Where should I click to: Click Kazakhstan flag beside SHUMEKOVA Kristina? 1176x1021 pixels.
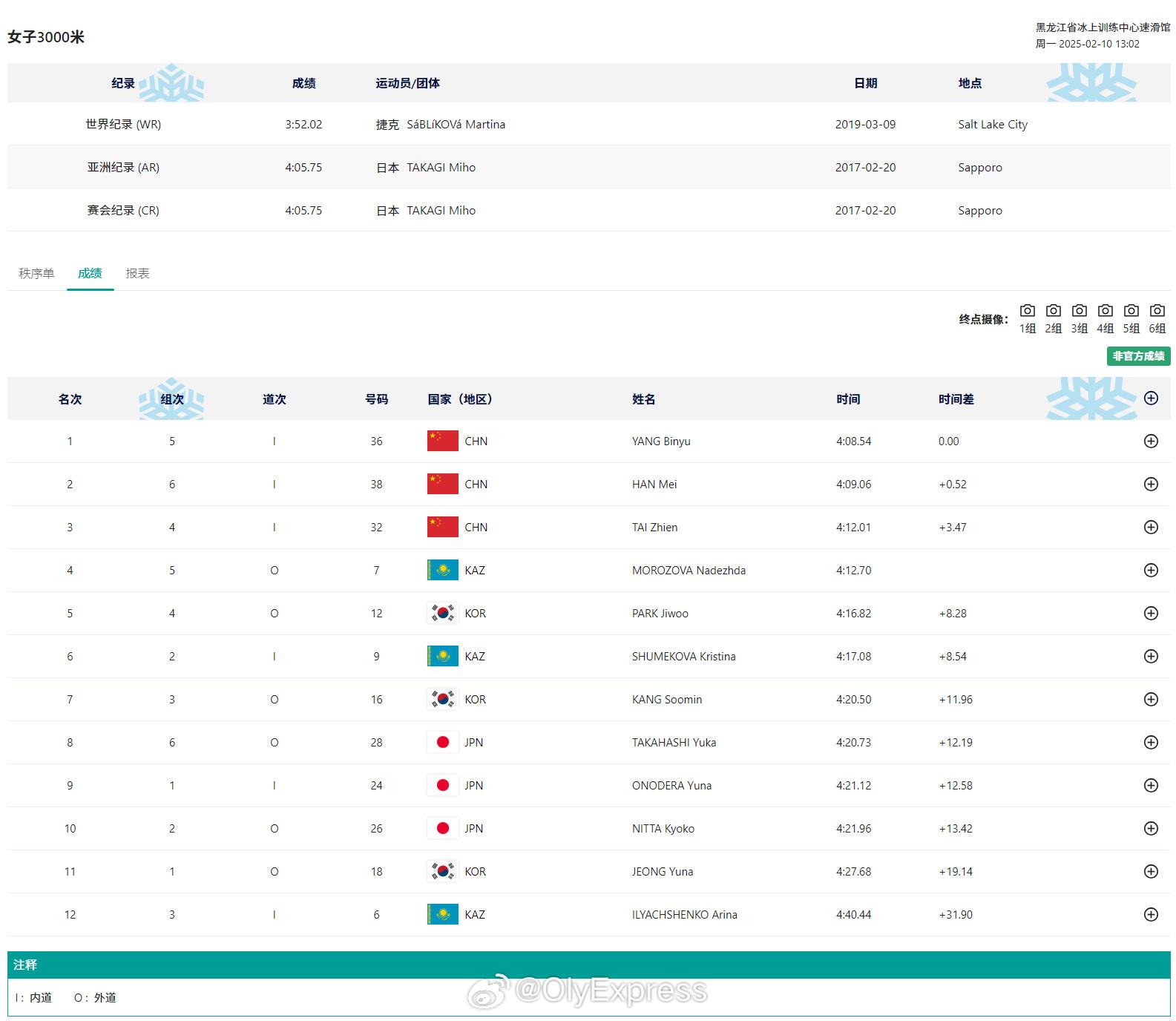click(x=443, y=656)
